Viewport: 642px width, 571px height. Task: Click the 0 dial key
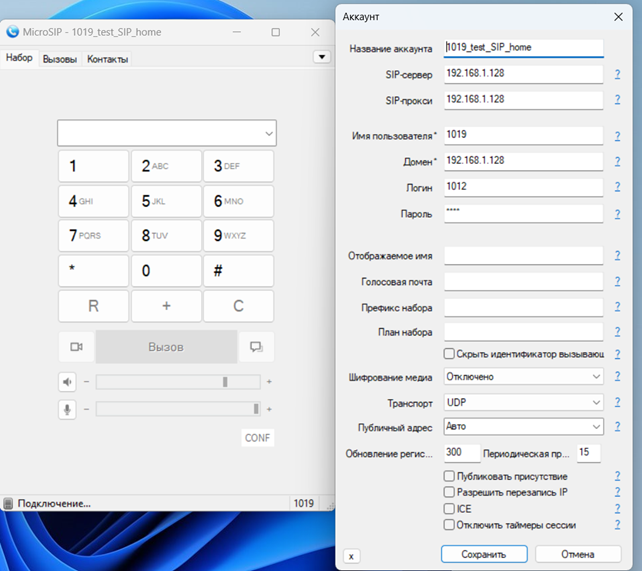tap(166, 271)
